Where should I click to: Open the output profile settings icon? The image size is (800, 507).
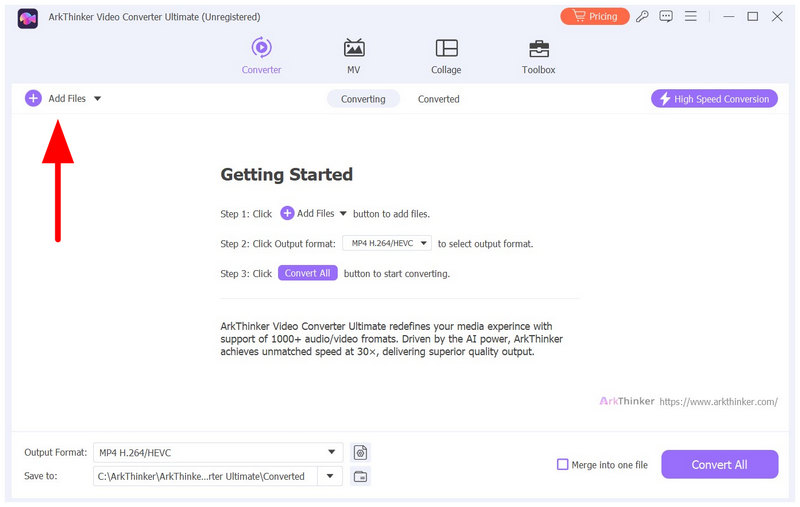click(360, 452)
